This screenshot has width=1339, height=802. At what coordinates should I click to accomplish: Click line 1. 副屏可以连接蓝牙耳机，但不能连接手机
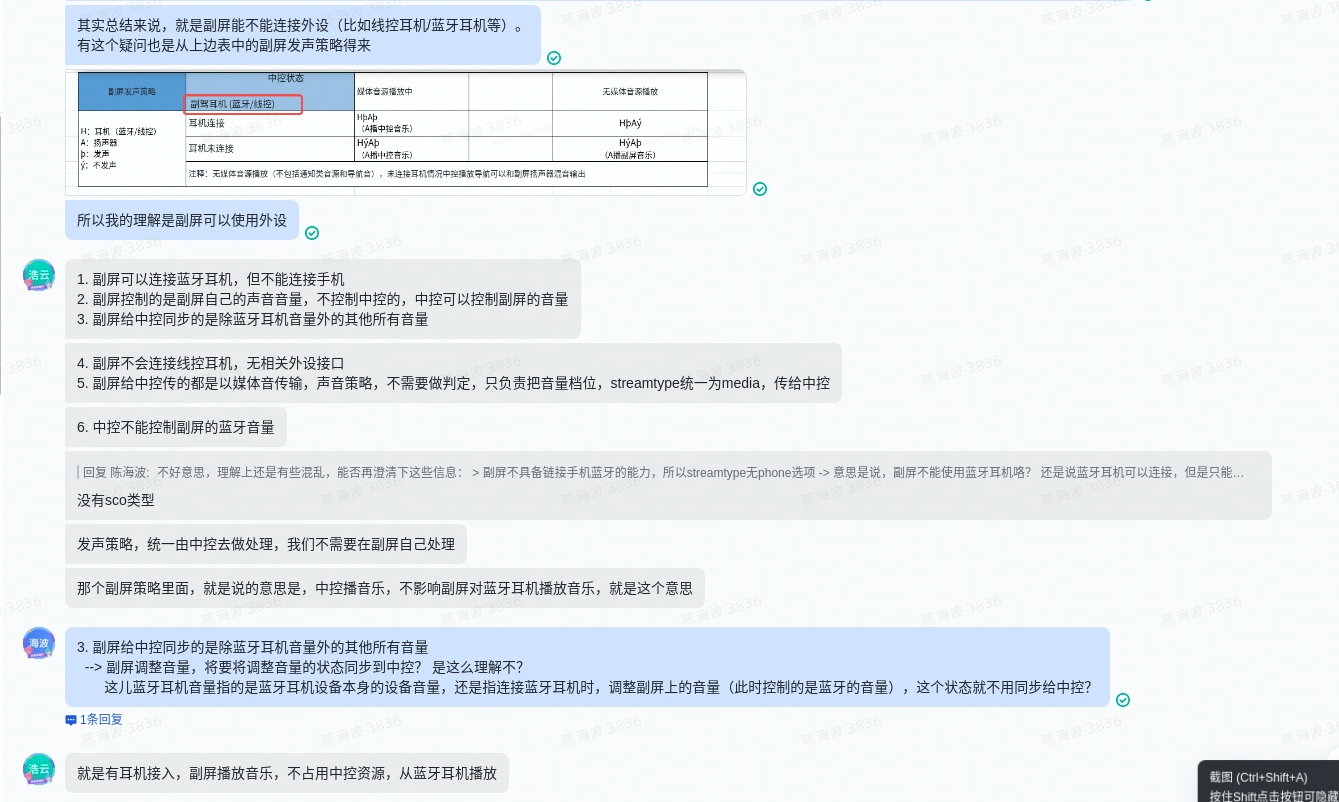pos(211,279)
